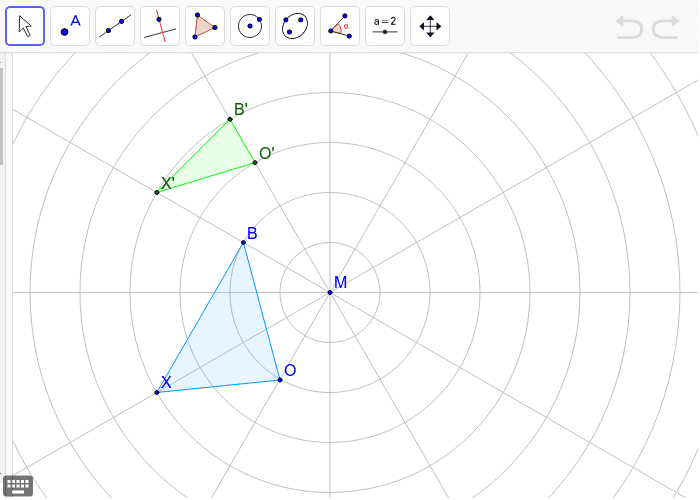Select the Line through two points tool
This screenshot has height=500, width=700.
[x=115, y=26]
